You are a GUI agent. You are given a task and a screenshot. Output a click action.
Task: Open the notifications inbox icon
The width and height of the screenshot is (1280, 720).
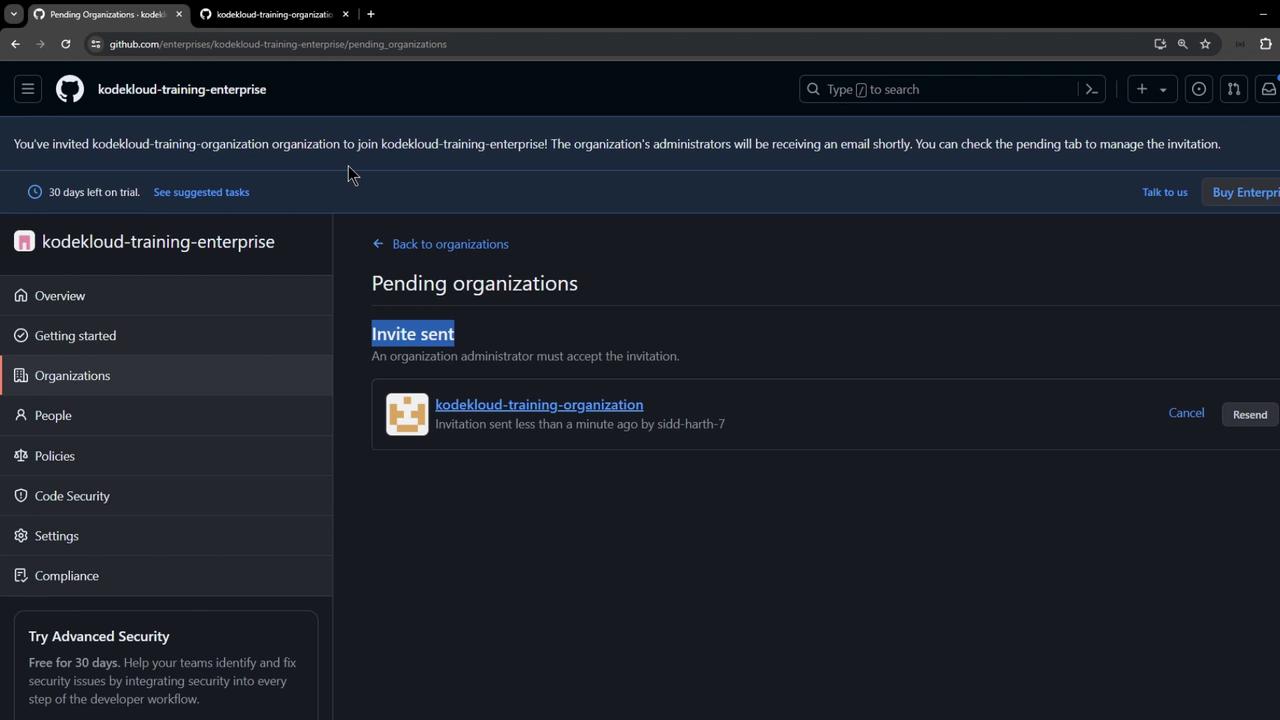pos(1268,89)
